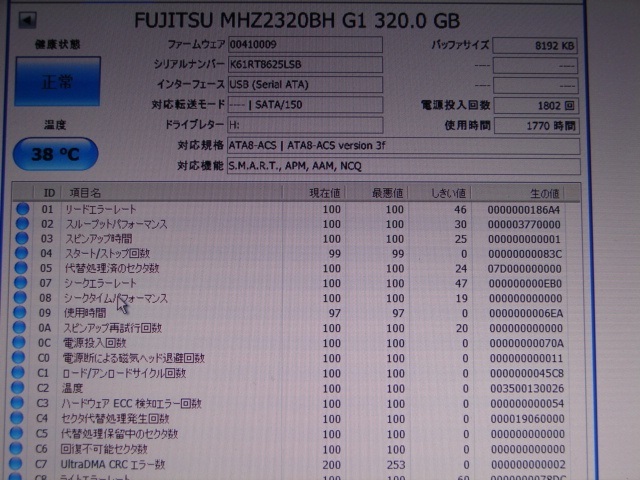Click raw value 0000000045C8

[527, 373]
